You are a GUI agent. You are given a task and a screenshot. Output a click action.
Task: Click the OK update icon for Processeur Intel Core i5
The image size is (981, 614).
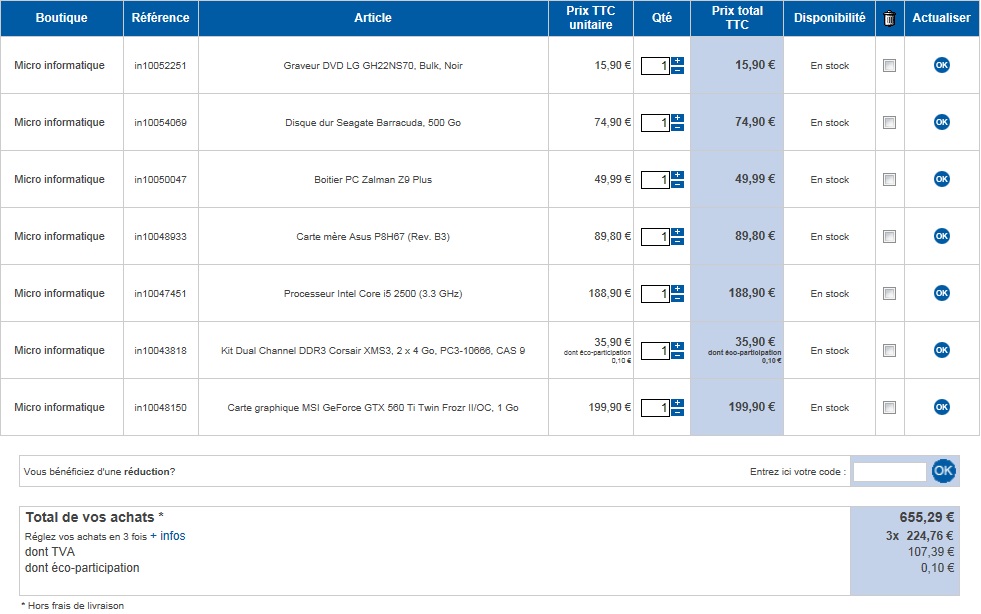941,293
